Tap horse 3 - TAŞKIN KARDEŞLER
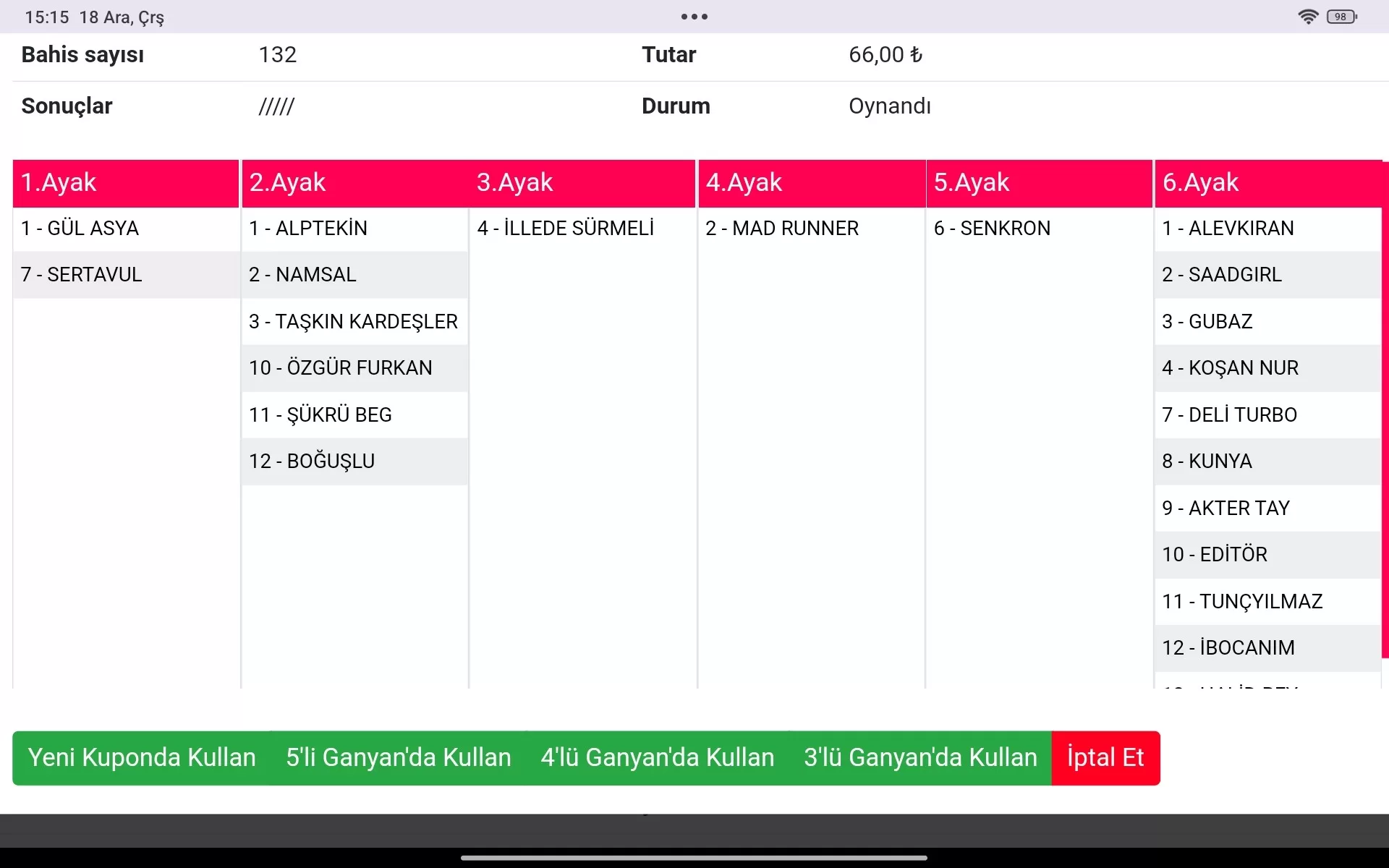Image resolution: width=1389 pixels, height=868 pixels. point(354,322)
